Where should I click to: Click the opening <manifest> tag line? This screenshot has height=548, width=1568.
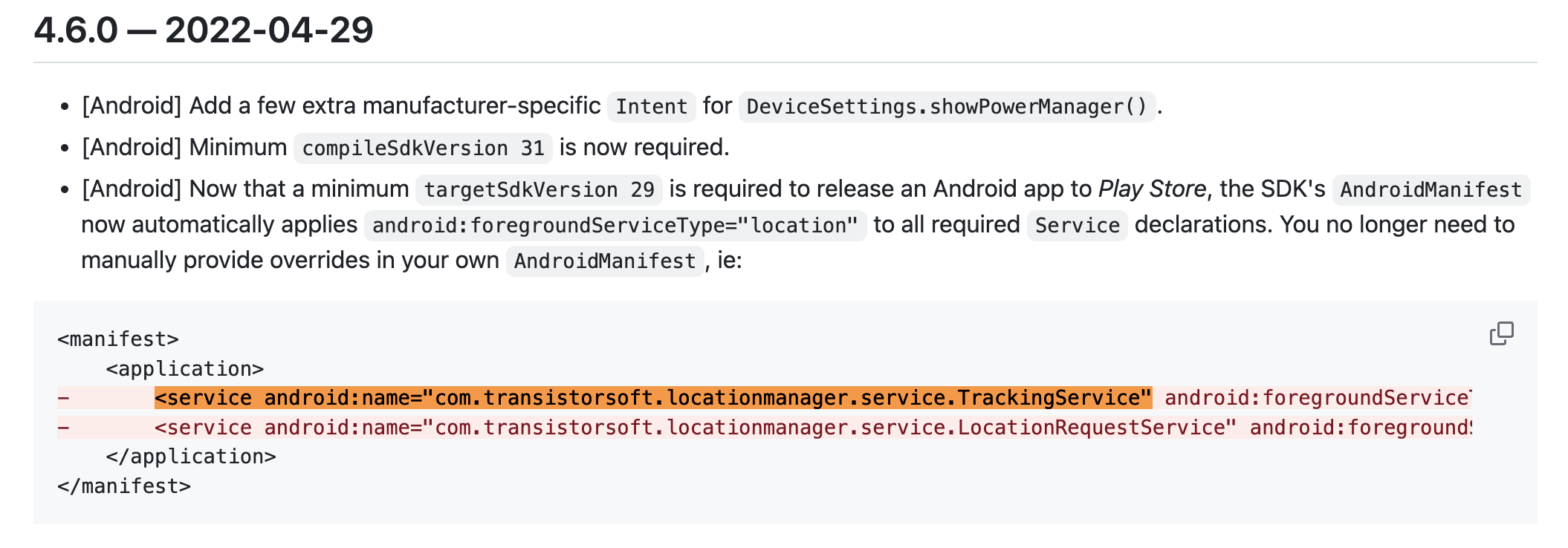pos(118,339)
